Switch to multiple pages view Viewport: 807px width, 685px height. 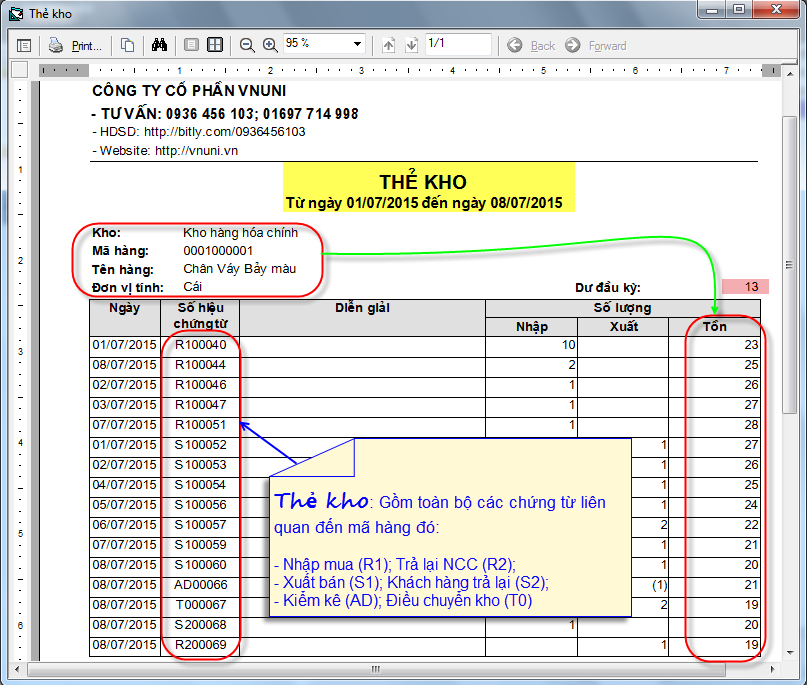coord(215,45)
